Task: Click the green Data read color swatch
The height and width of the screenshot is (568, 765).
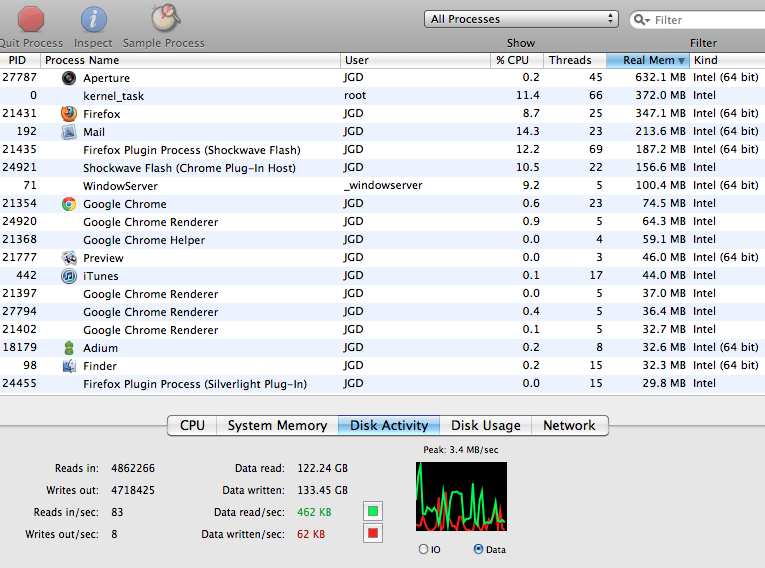Action: 373,511
